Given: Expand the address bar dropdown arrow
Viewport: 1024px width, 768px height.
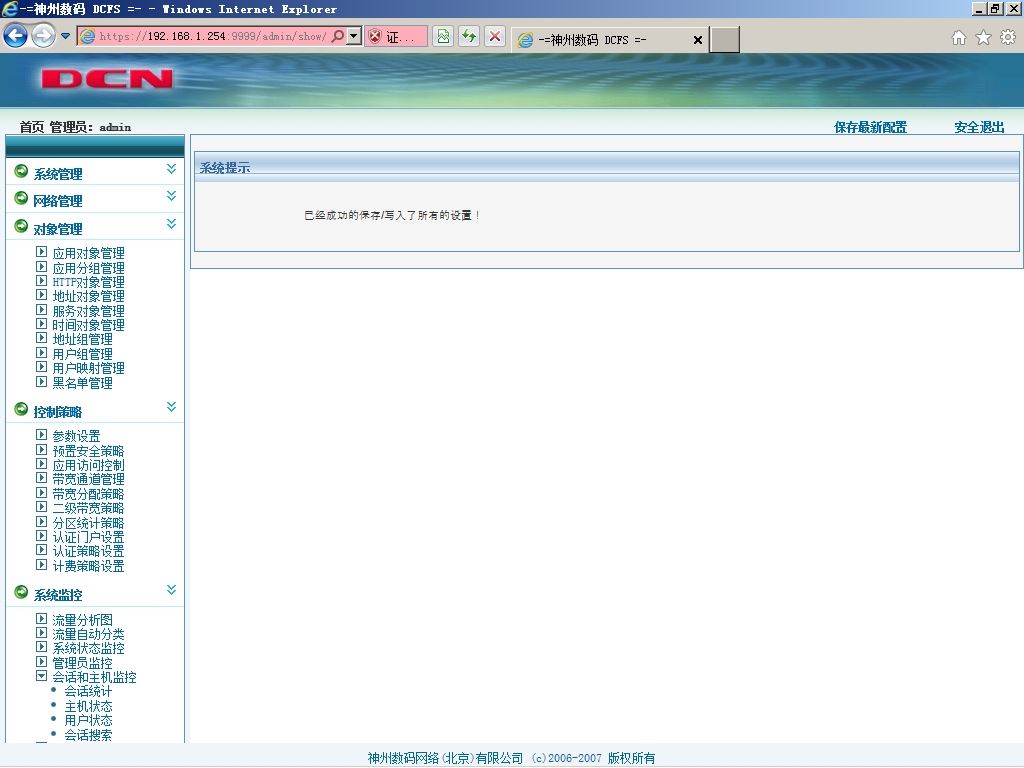Looking at the screenshot, I should pos(353,36).
